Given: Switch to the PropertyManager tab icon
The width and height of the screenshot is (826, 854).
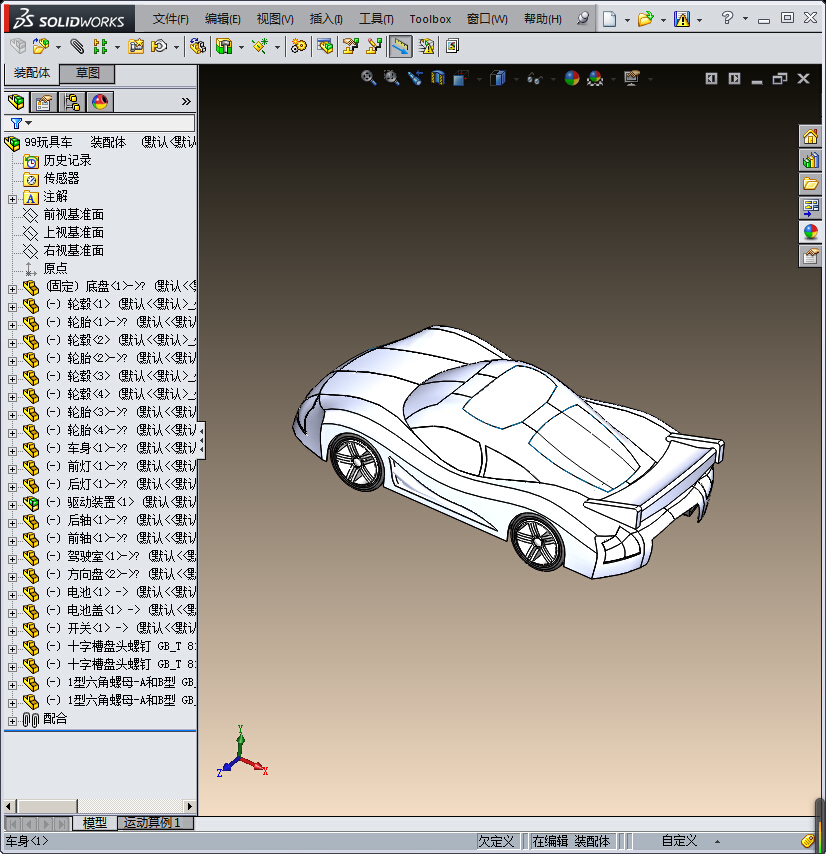Looking at the screenshot, I should click(x=44, y=101).
